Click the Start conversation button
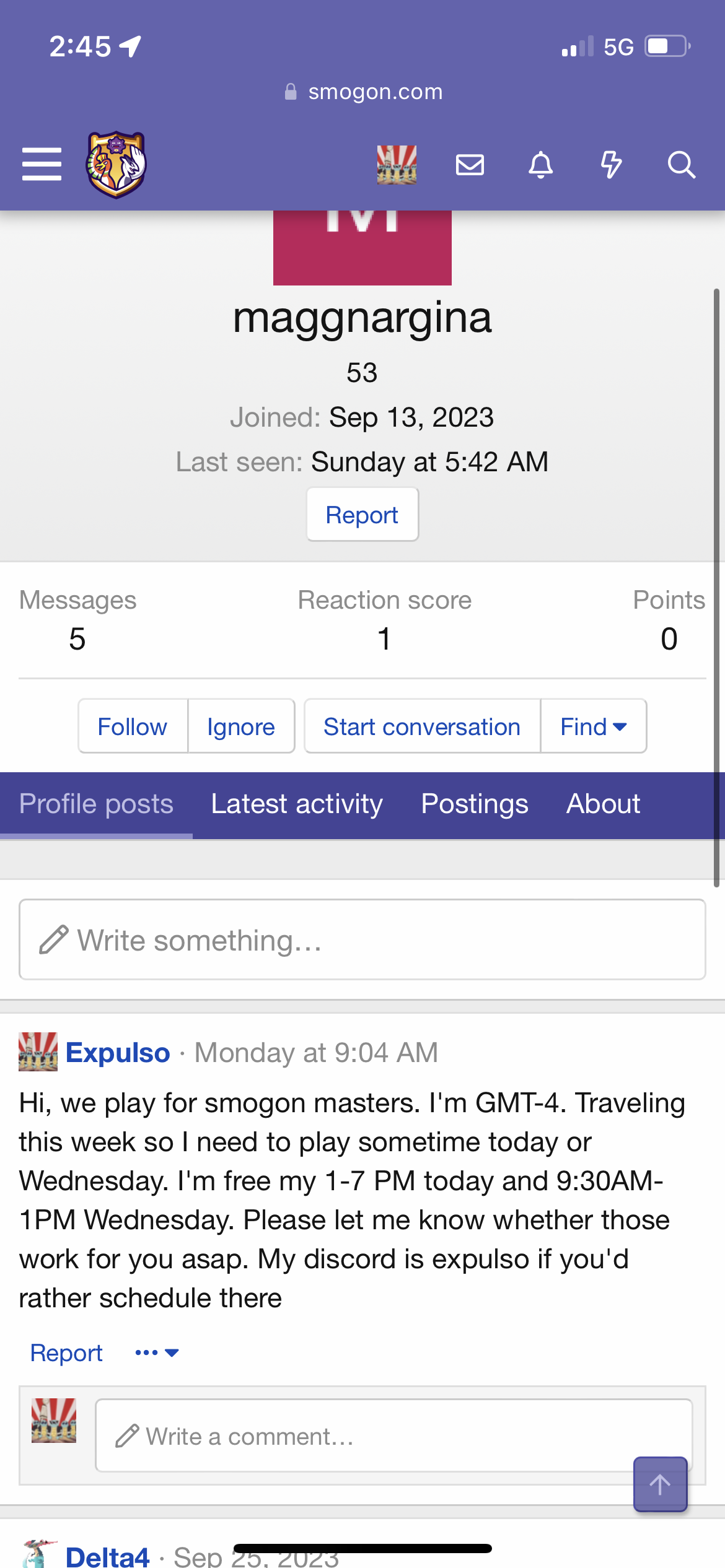 [x=422, y=726]
